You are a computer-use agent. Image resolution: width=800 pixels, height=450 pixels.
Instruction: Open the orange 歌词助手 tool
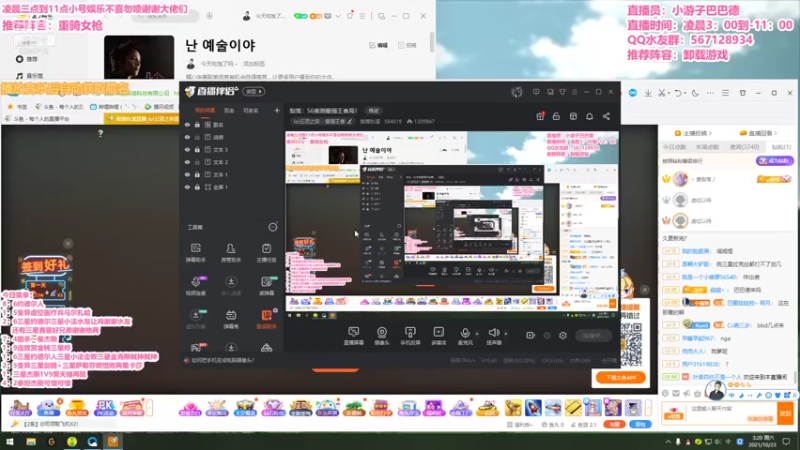click(x=266, y=319)
